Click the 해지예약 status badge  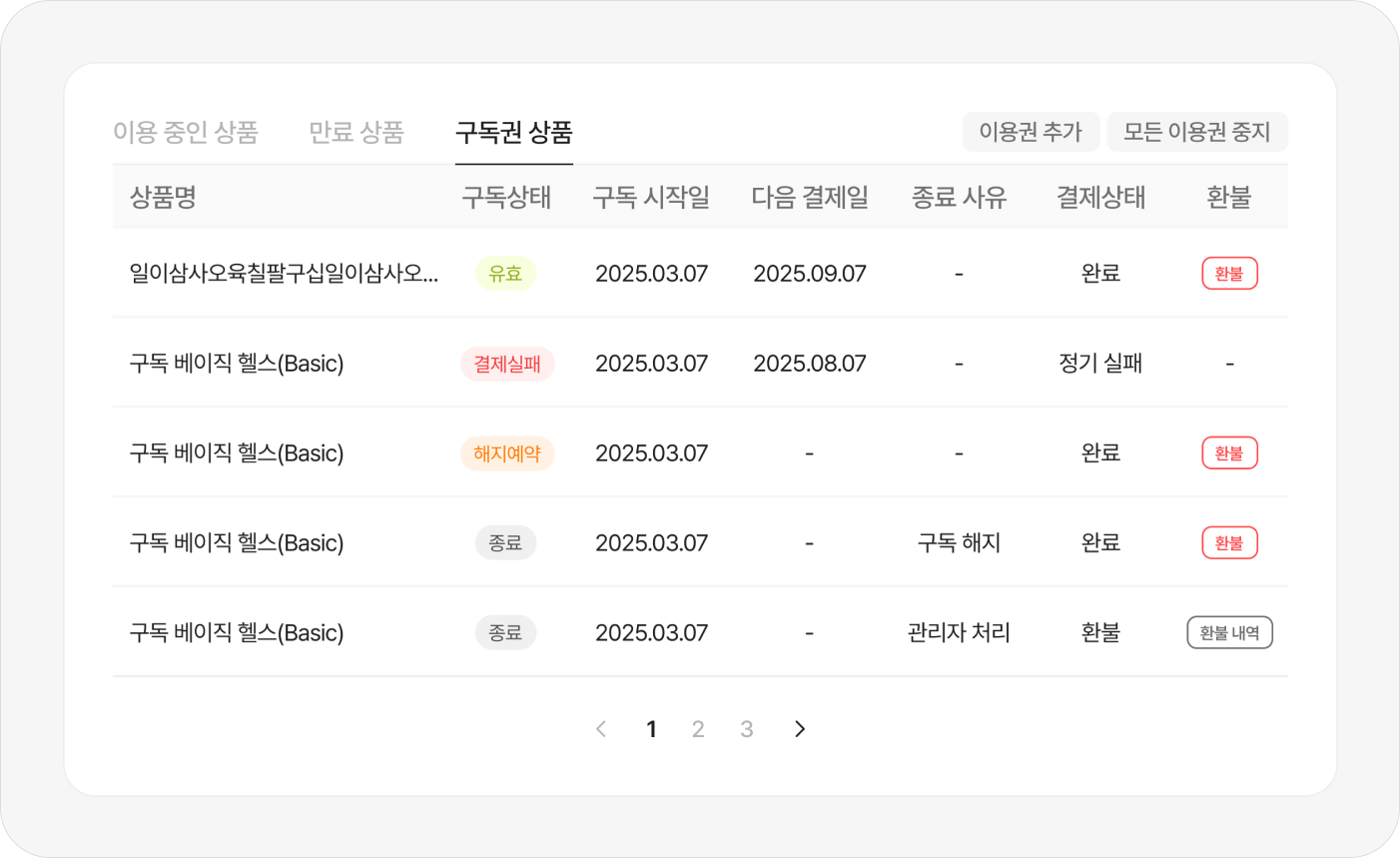pyautogui.click(x=507, y=453)
